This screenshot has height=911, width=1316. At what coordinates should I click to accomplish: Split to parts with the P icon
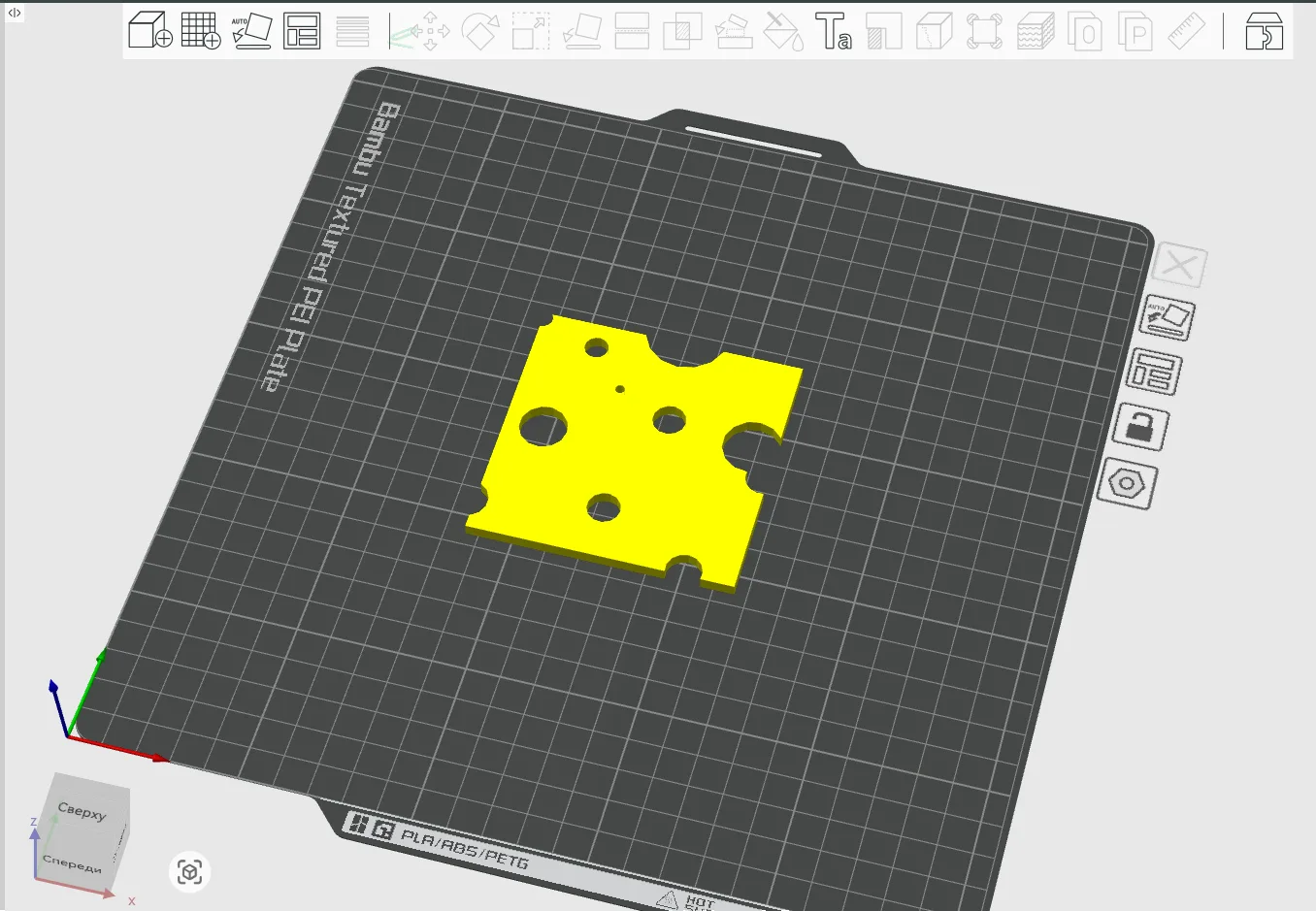click(1135, 30)
